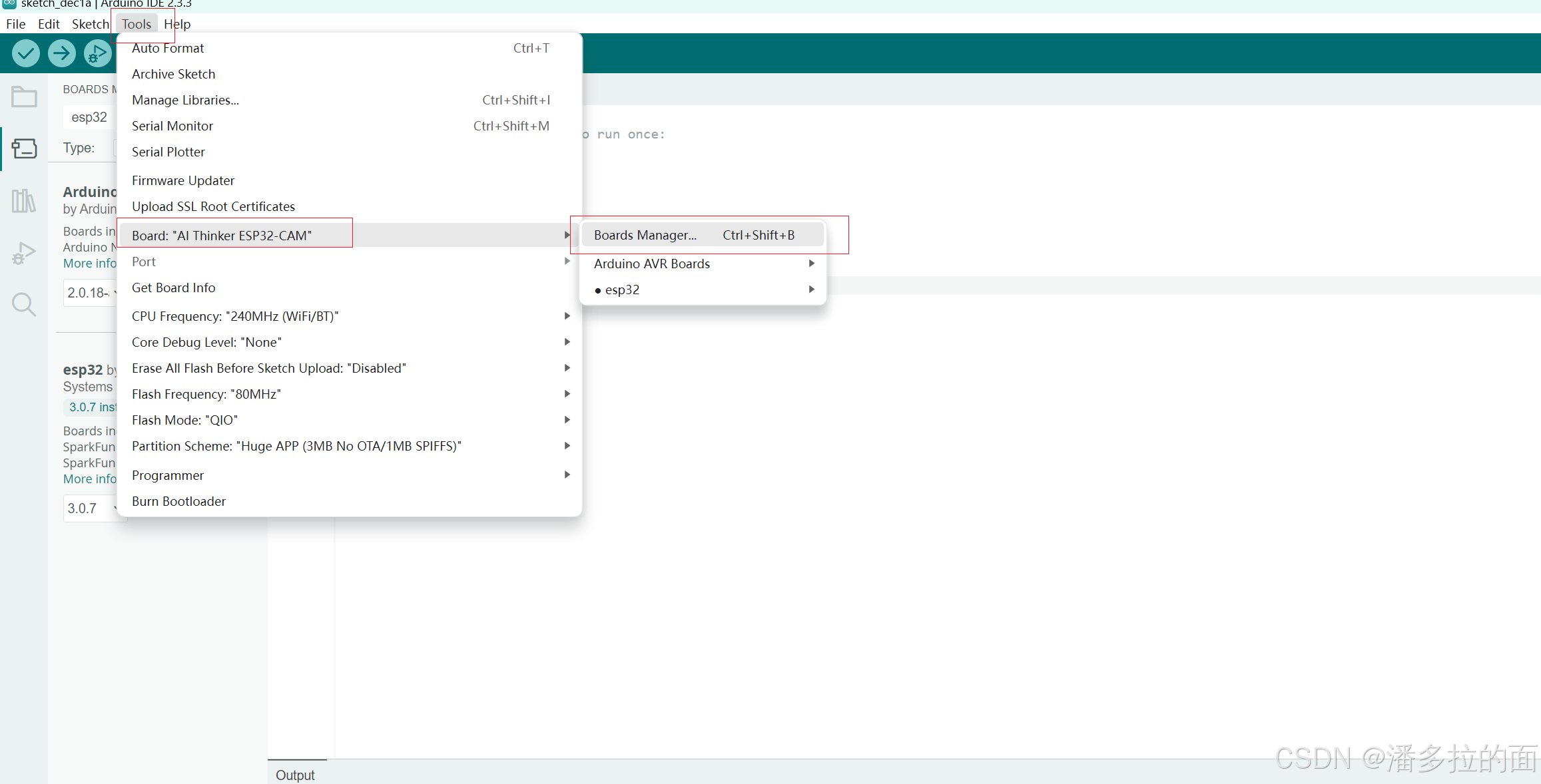Click the Upload arrow toolbar icon

(x=62, y=53)
